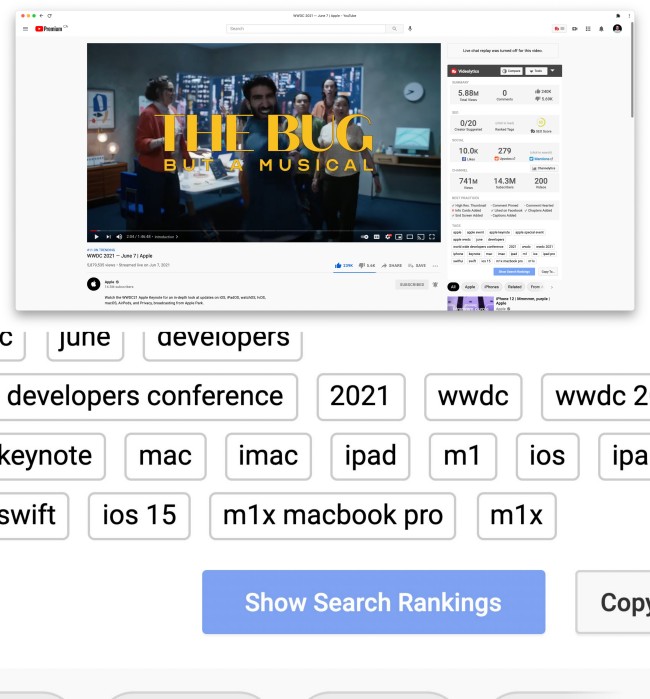The image size is (650, 699).
Task: Open more actions ellipsis below the video
Action: click(x=436, y=266)
